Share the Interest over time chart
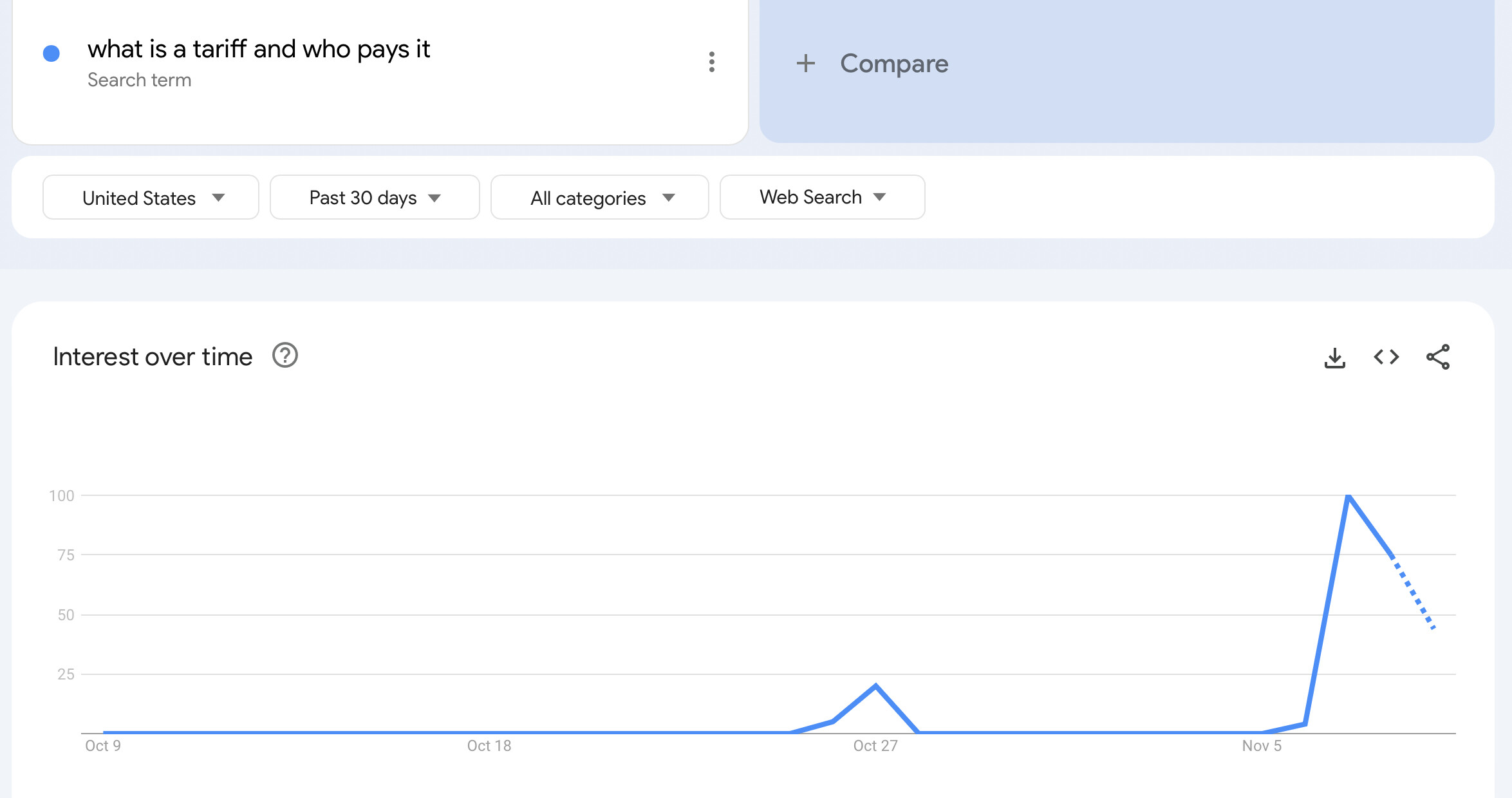This screenshot has width=1512, height=798. coord(1438,357)
